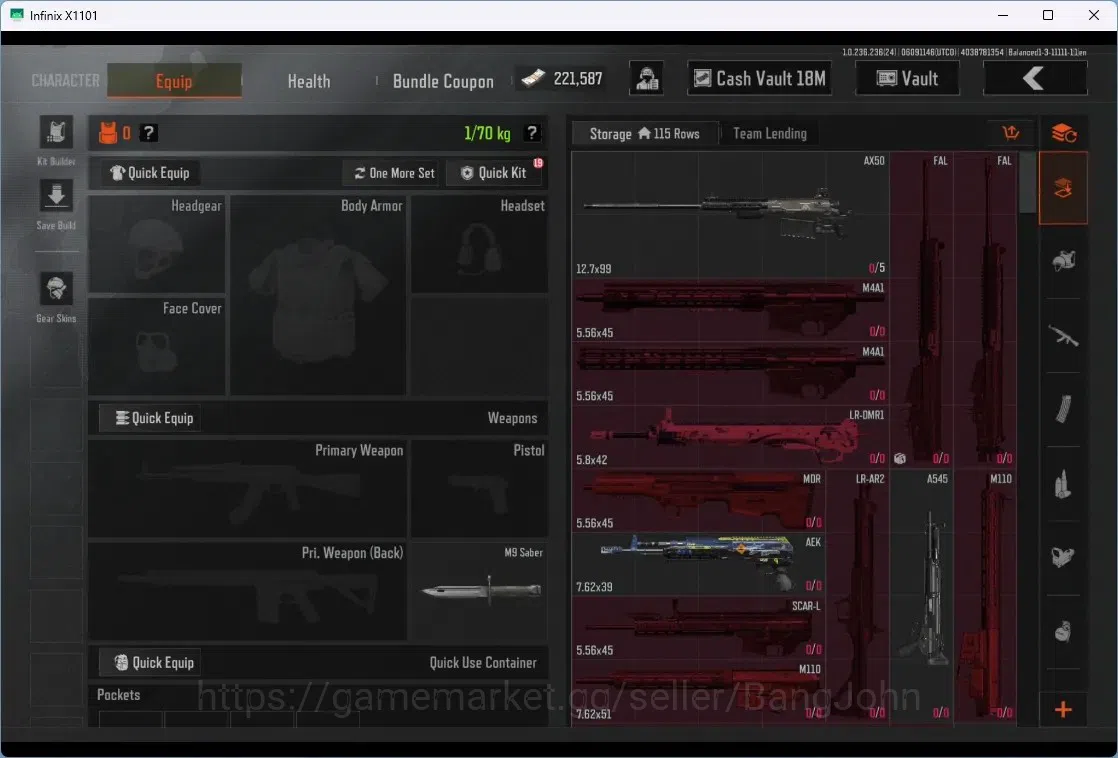Click the 7.62x39 caliber label
This screenshot has height=758, width=1118.
[594, 587]
